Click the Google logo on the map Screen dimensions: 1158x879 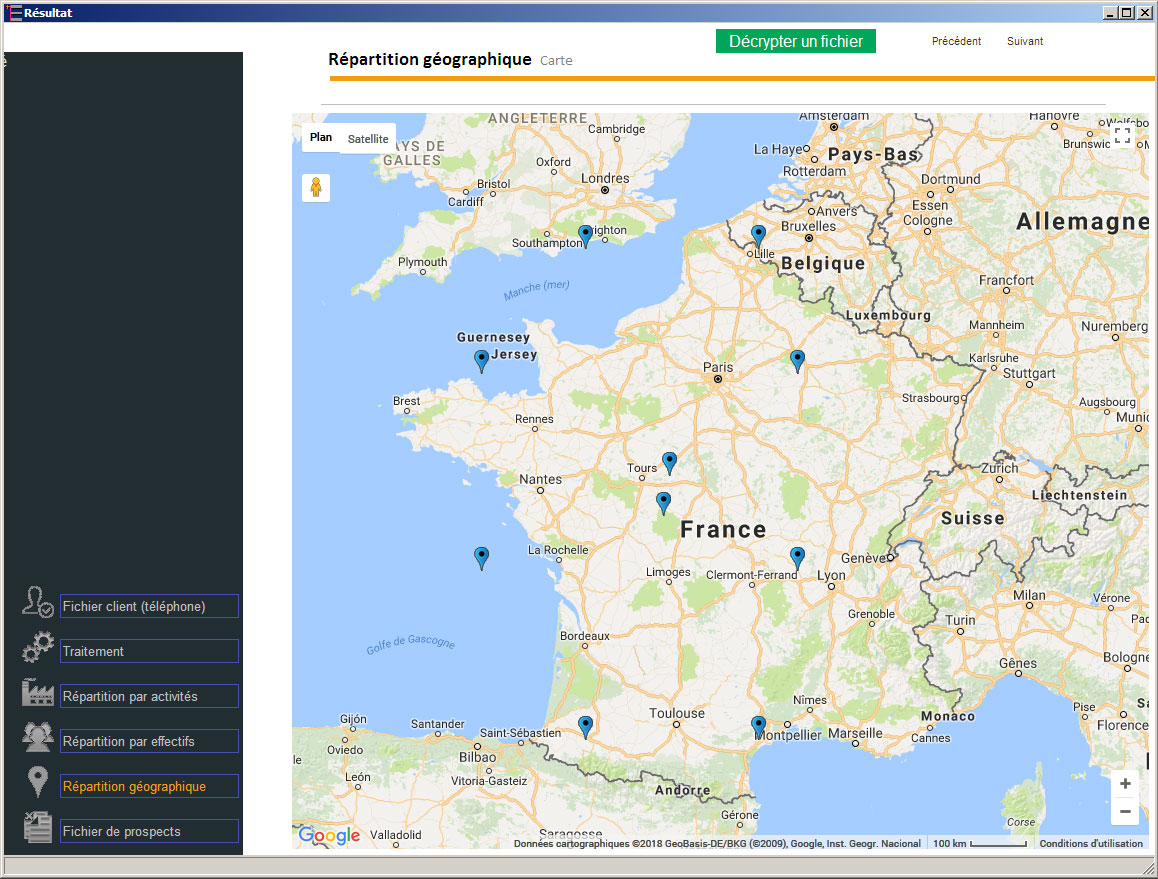(329, 835)
